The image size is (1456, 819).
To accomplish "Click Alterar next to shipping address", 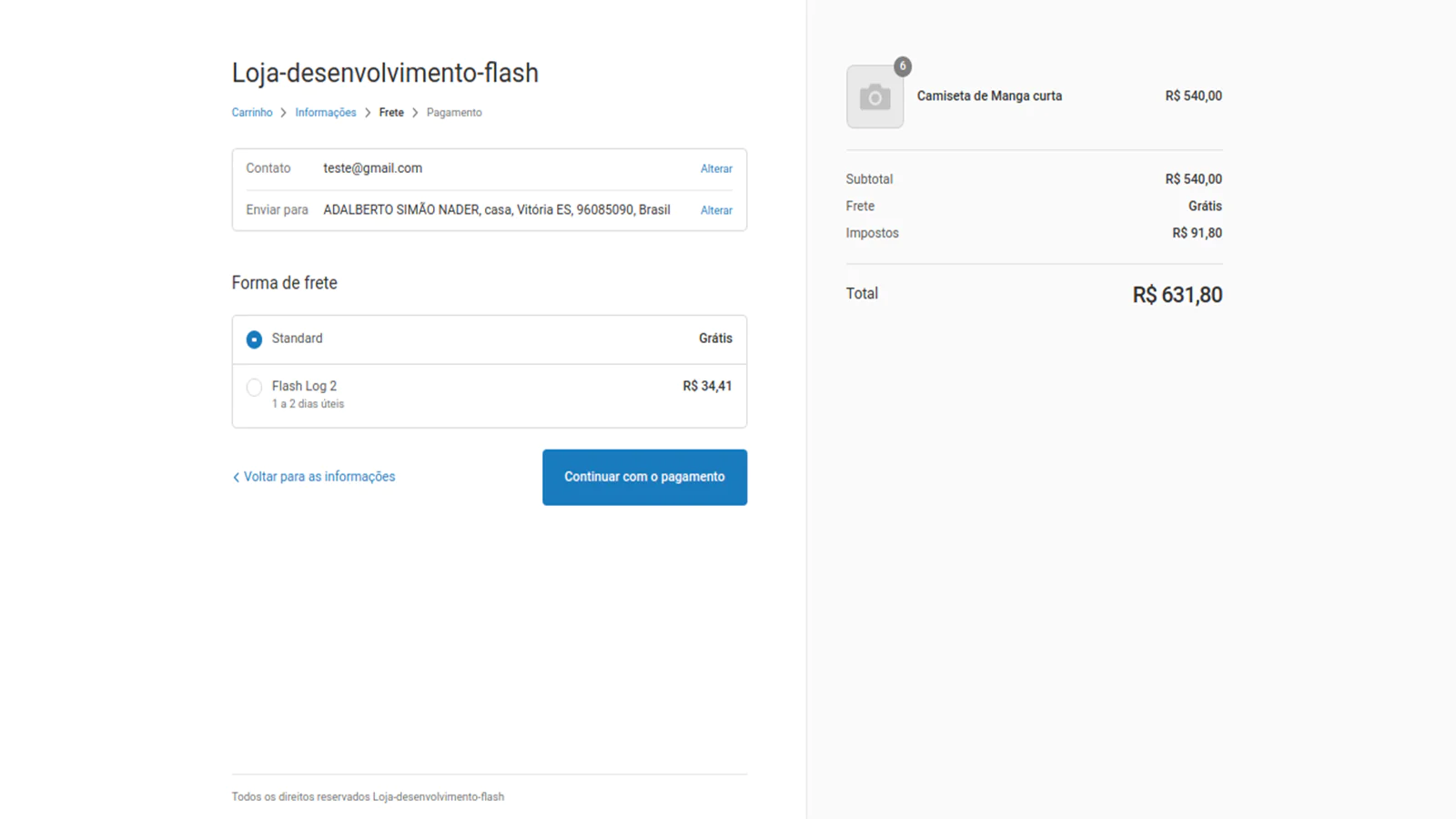I will click(716, 210).
